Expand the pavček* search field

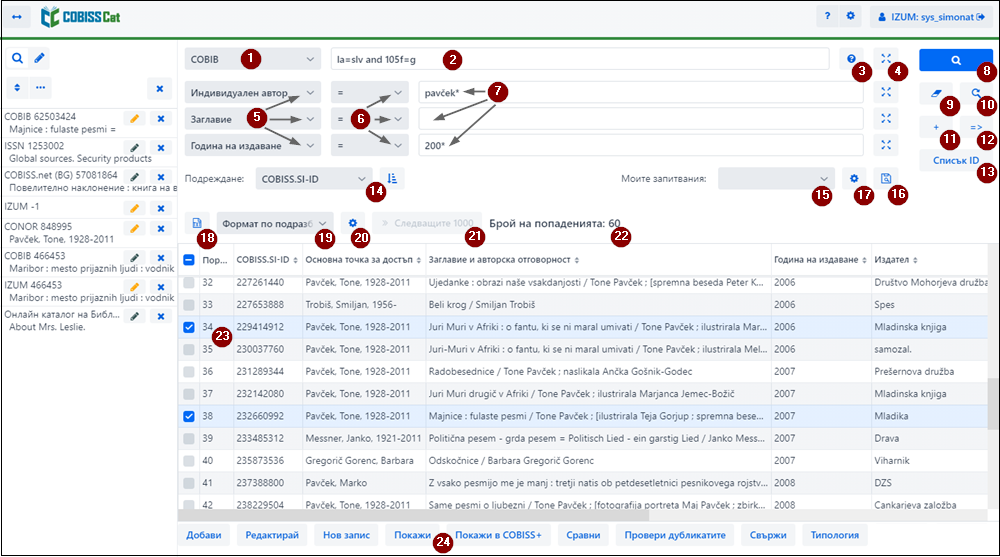tap(886, 92)
